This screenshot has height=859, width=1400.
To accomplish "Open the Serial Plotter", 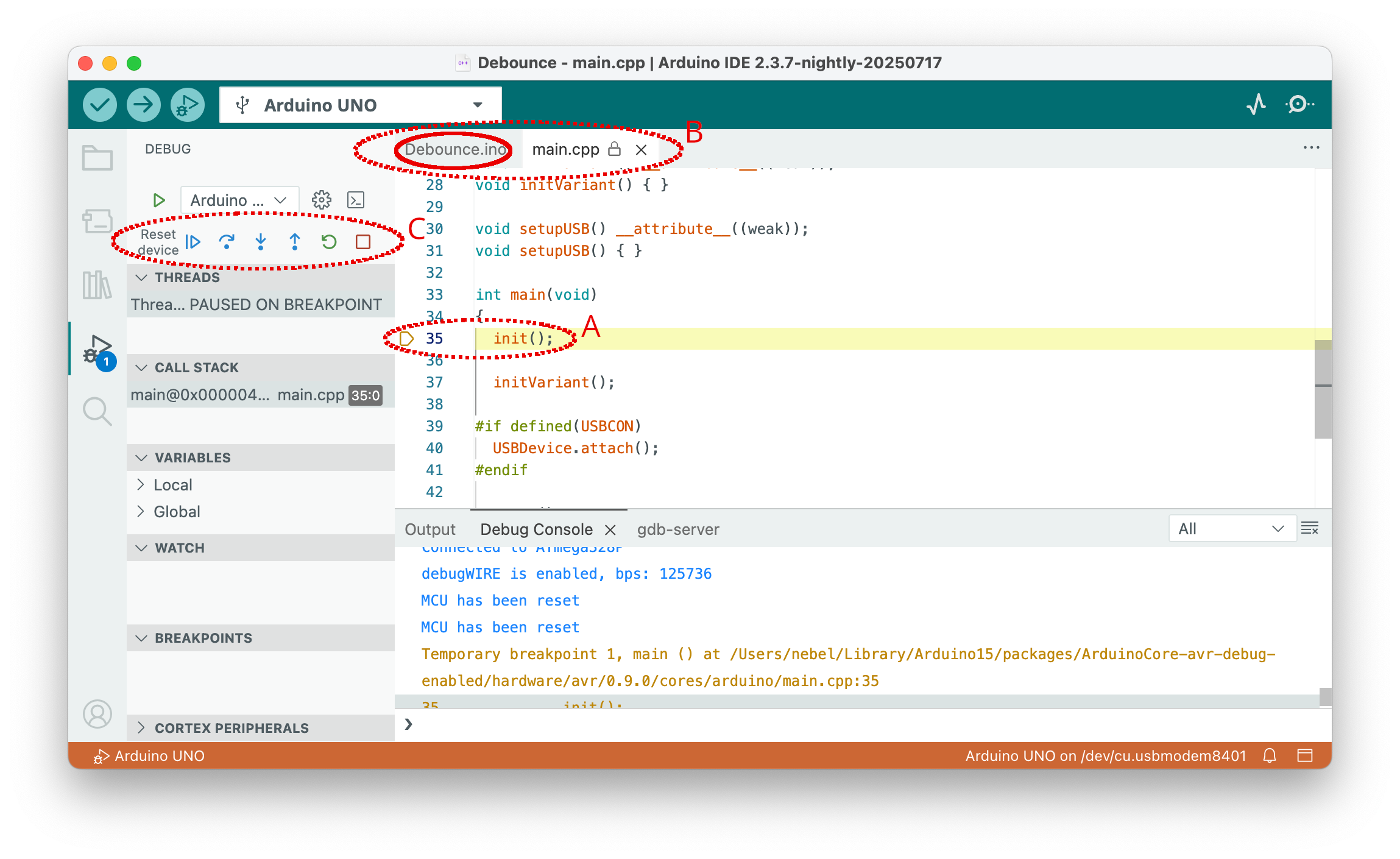I will pyautogui.click(x=1256, y=105).
